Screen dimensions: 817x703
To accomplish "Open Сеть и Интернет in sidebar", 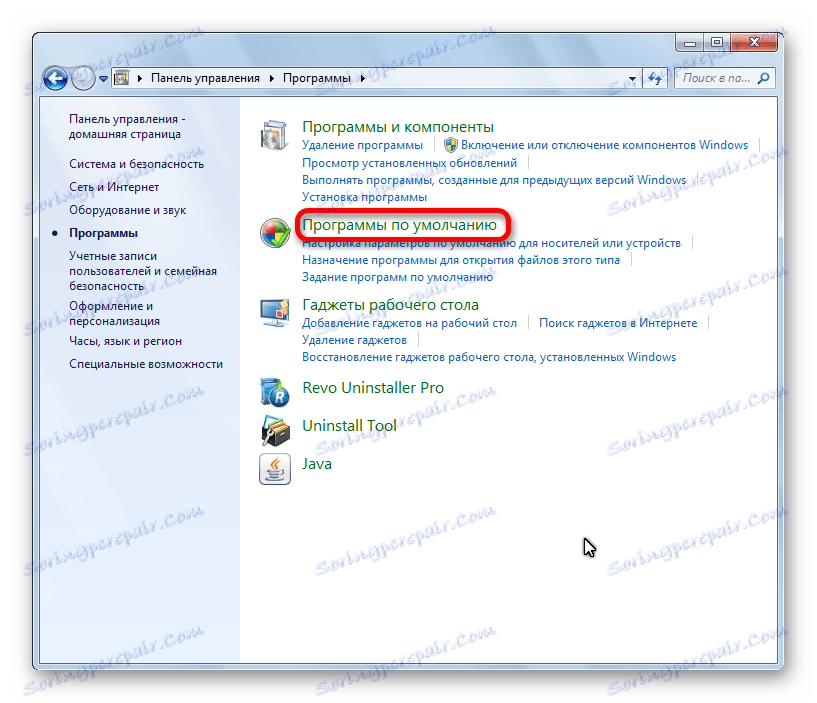I will (x=114, y=187).
